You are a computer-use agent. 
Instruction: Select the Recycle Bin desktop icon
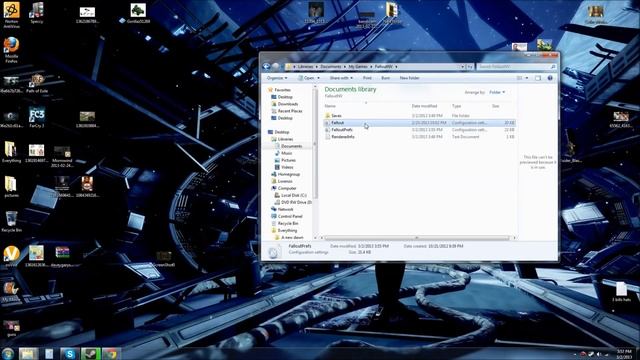[11, 222]
